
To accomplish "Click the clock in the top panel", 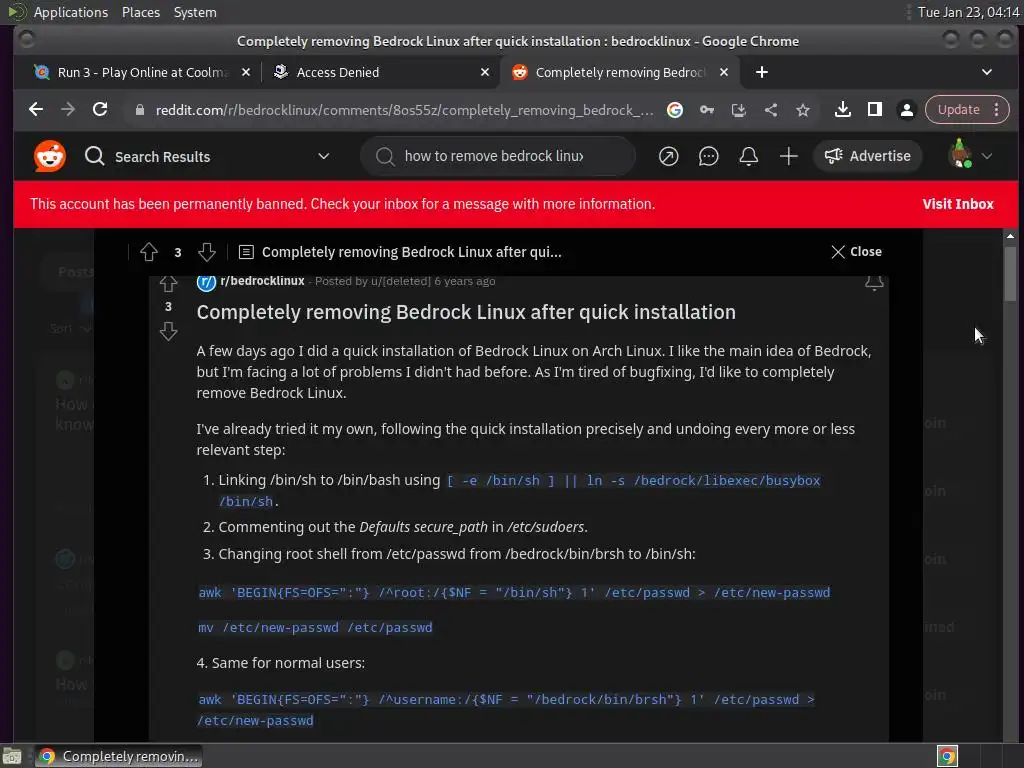I will point(968,12).
